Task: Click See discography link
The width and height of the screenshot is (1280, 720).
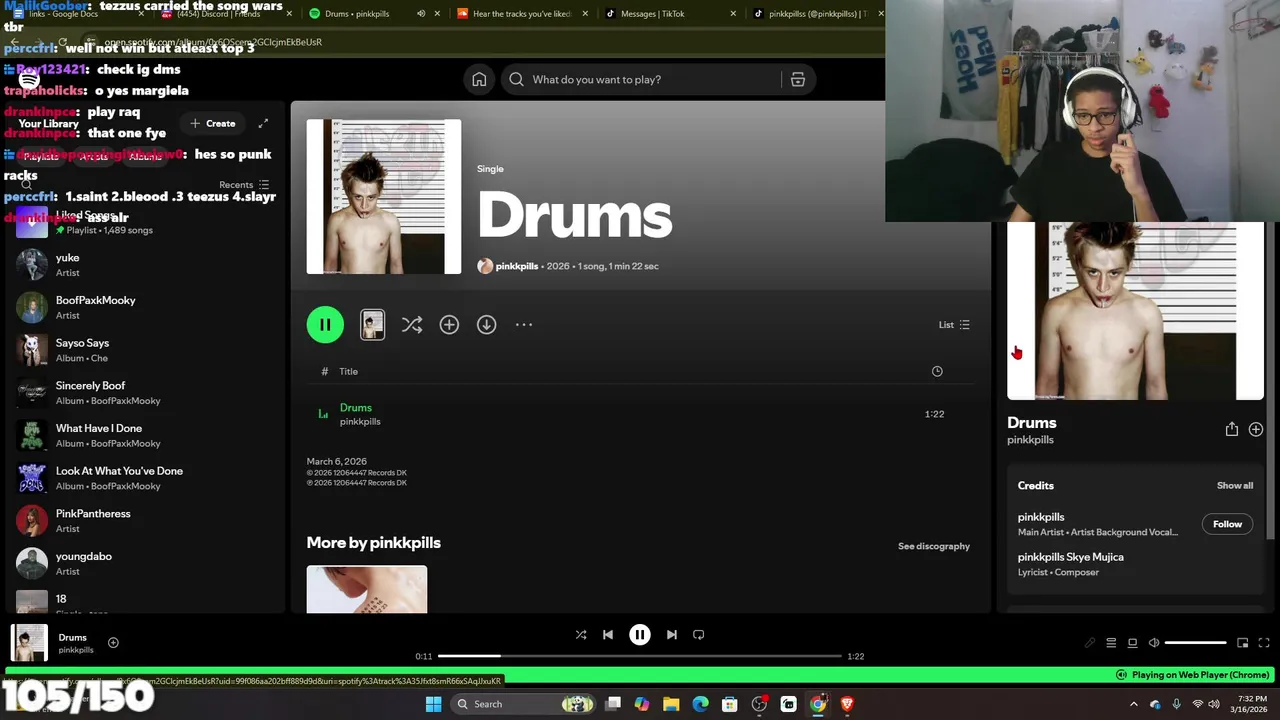Action: 934,546
